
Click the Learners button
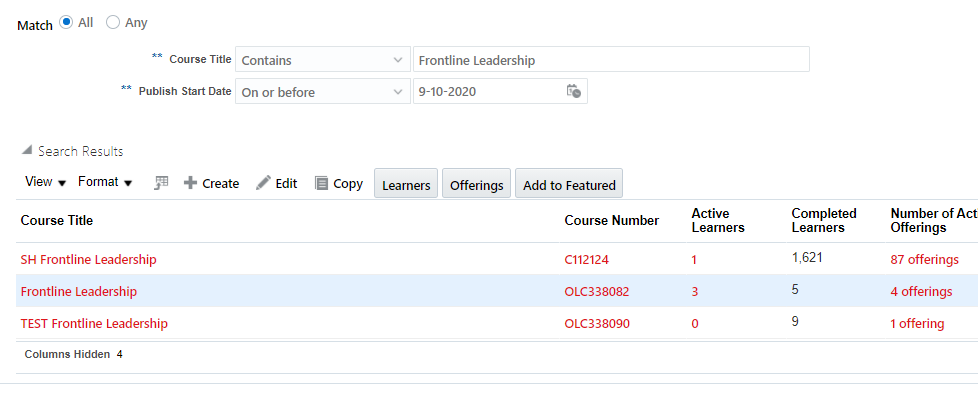[406, 183]
